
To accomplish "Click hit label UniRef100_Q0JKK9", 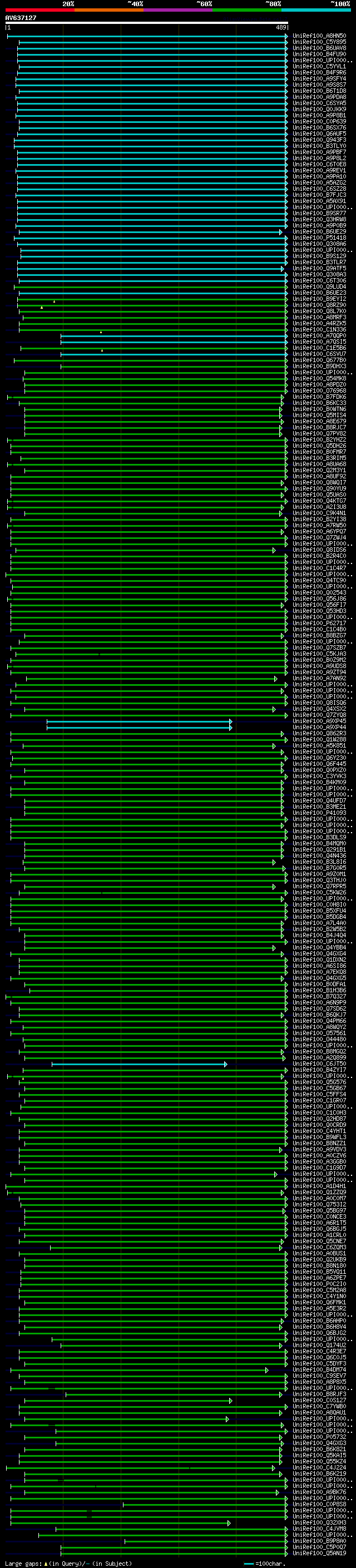I will (319, 109).
